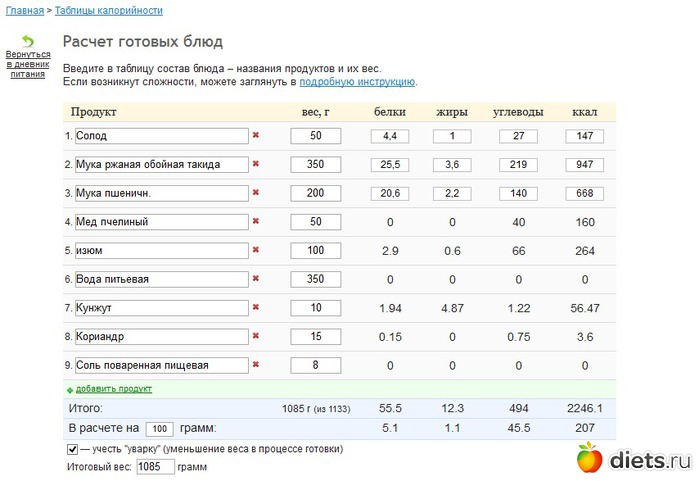Click the green return arrow icon
699x481 pixels.
tap(27, 41)
